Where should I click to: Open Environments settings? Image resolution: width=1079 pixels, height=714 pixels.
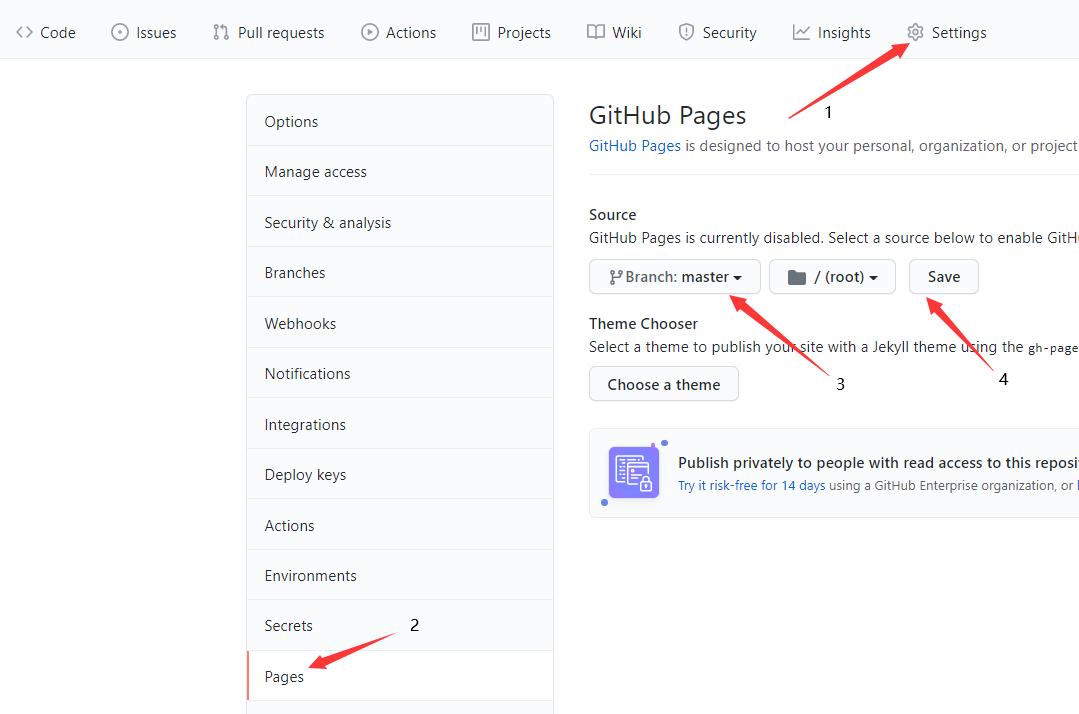pyautogui.click(x=400, y=576)
